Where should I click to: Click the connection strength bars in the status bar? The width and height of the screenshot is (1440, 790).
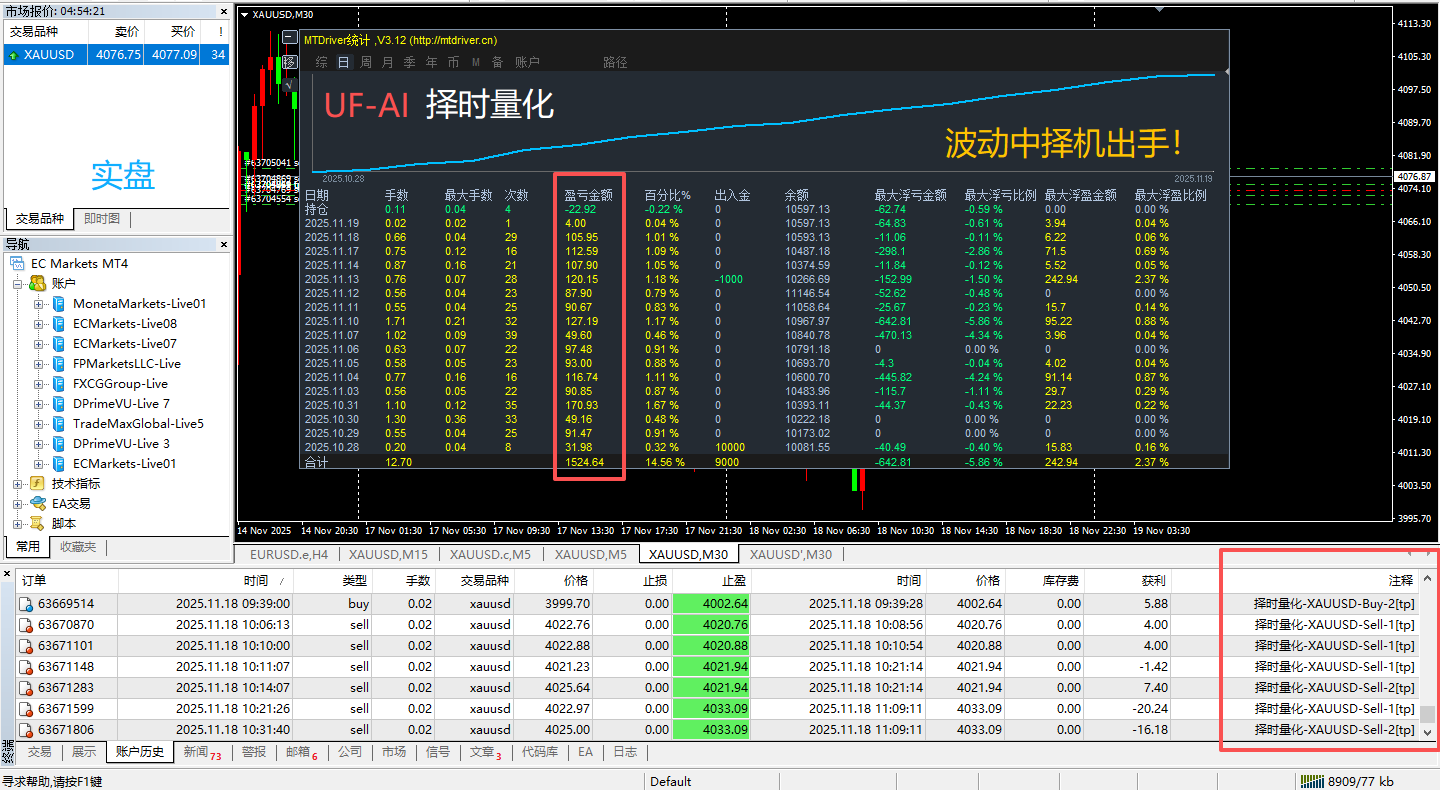pyautogui.click(x=1312, y=781)
